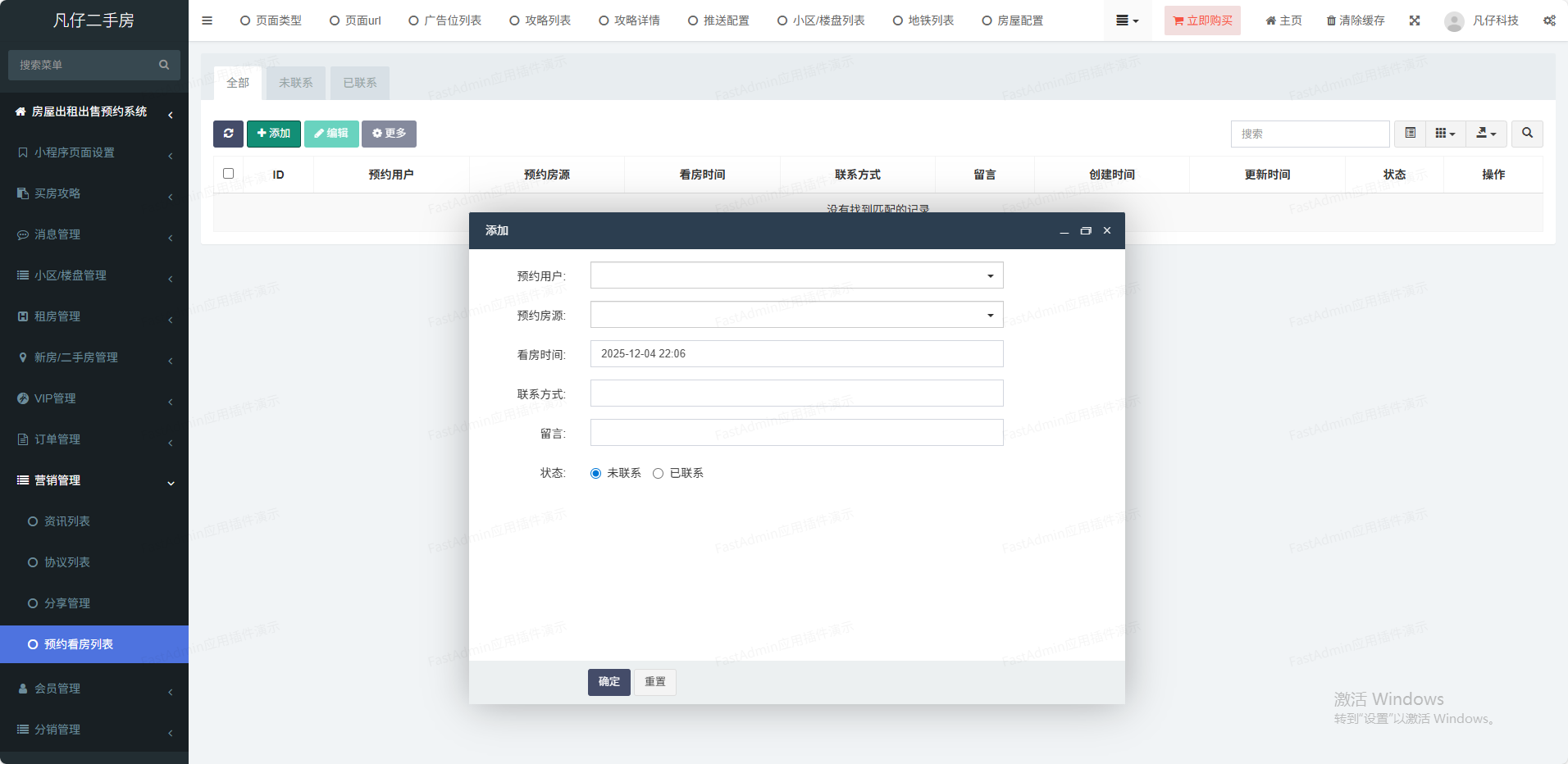Select the 未联系 radio option
The height and width of the screenshot is (764, 1568).
click(x=596, y=474)
